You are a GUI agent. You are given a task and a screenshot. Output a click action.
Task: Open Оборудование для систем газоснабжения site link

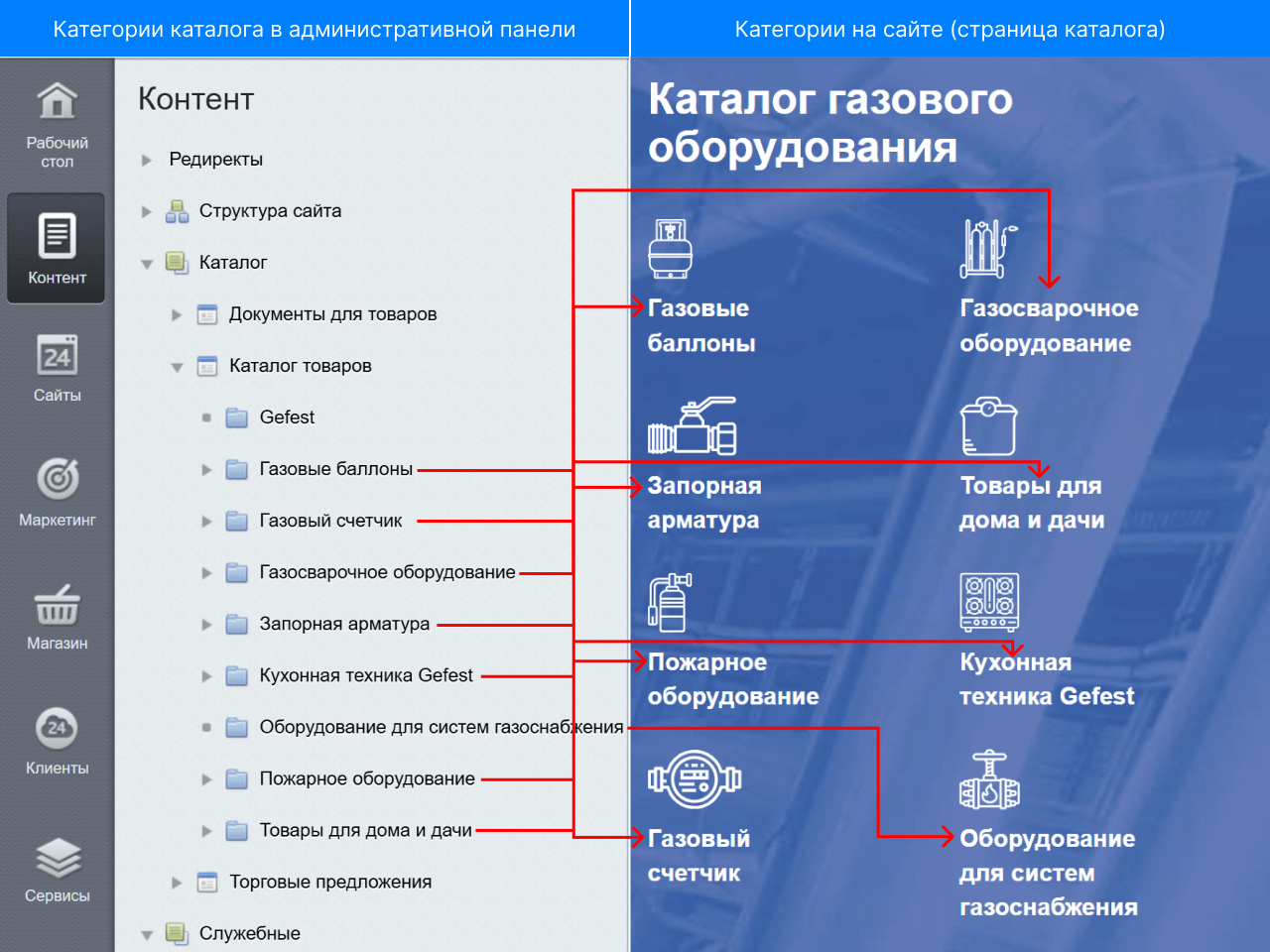tap(1049, 873)
